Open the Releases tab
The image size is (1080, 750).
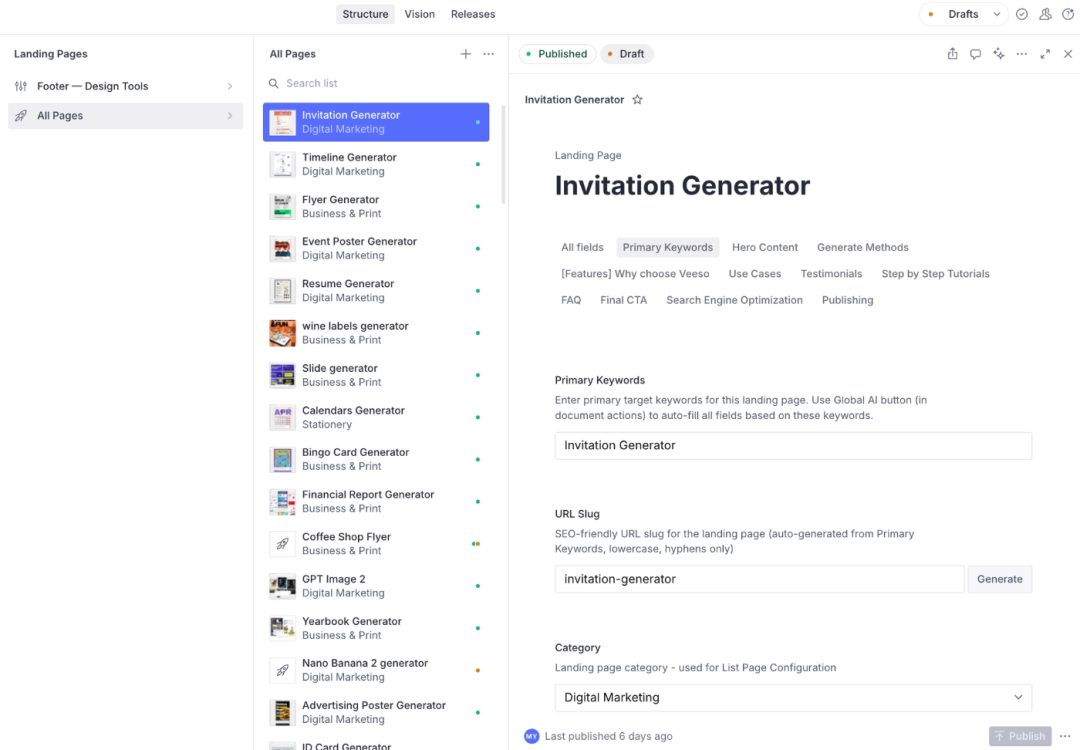[x=473, y=14]
